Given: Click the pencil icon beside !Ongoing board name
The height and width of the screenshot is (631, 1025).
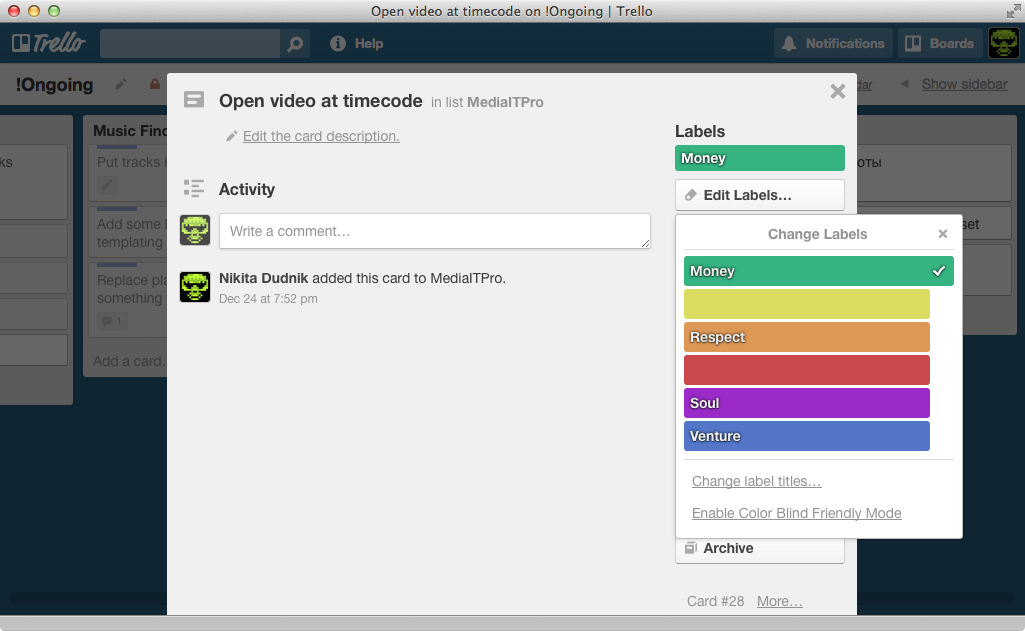Looking at the screenshot, I should (121, 85).
